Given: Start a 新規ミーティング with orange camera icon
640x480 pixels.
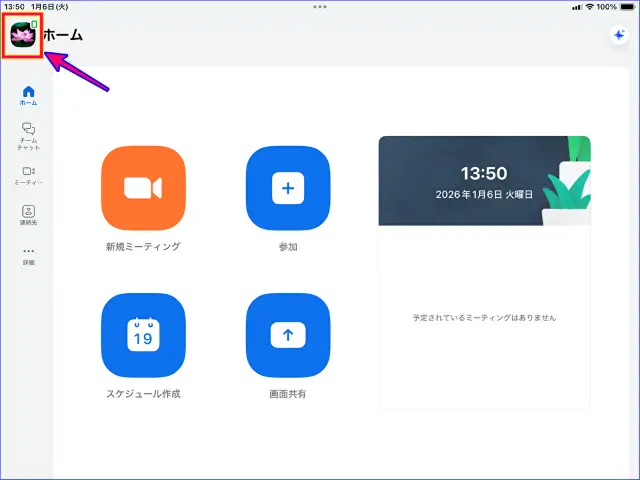Looking at the screenshot, I should [x=143, y=188].
